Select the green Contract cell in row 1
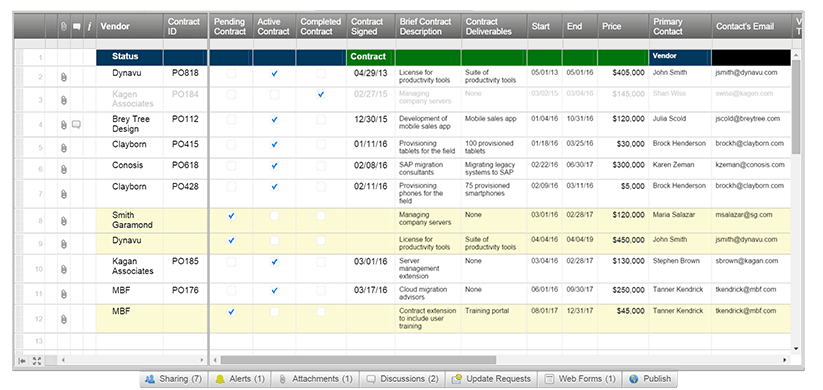 pos(371,57)
